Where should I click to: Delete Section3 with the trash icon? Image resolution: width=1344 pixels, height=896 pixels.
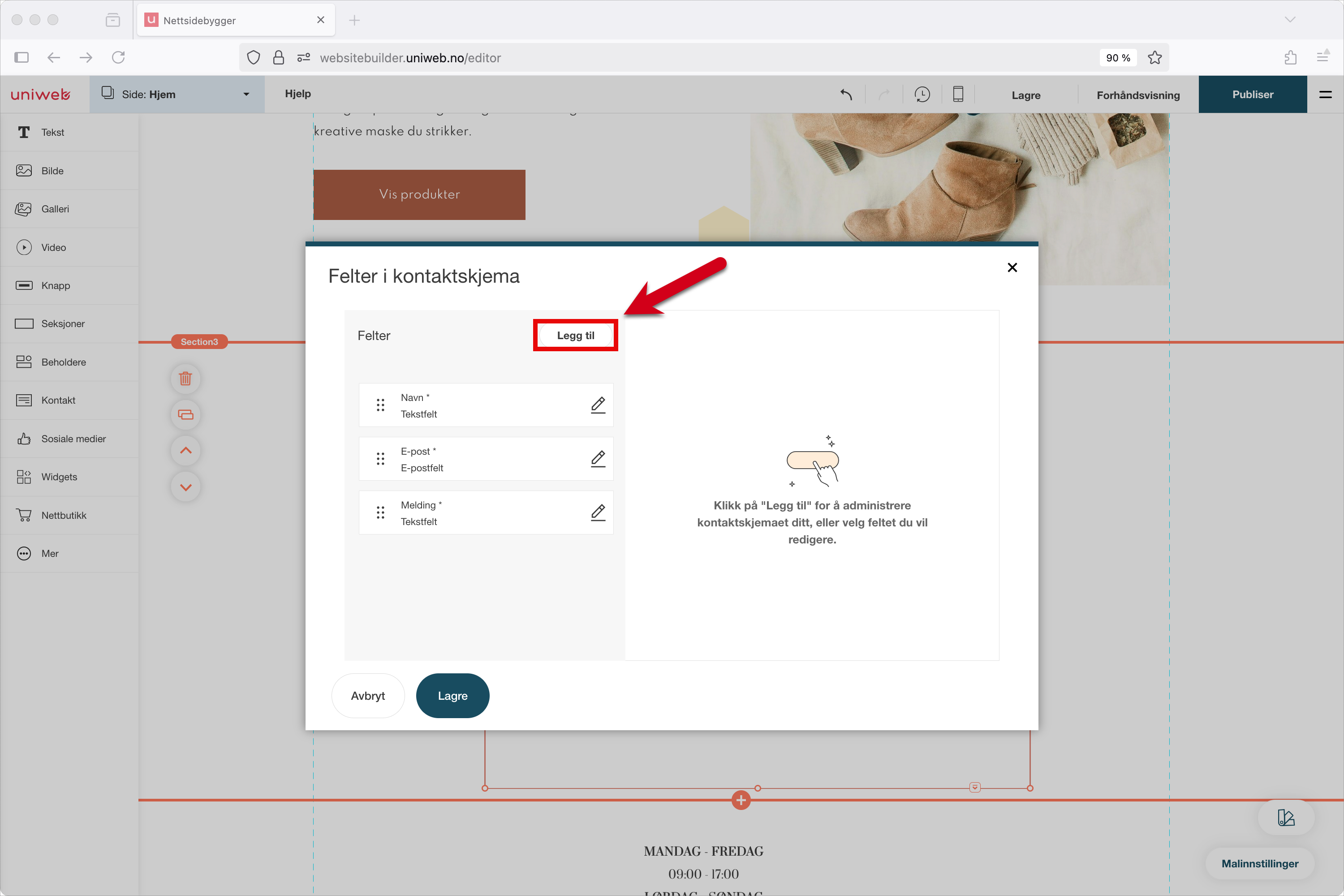click(185, 378)
